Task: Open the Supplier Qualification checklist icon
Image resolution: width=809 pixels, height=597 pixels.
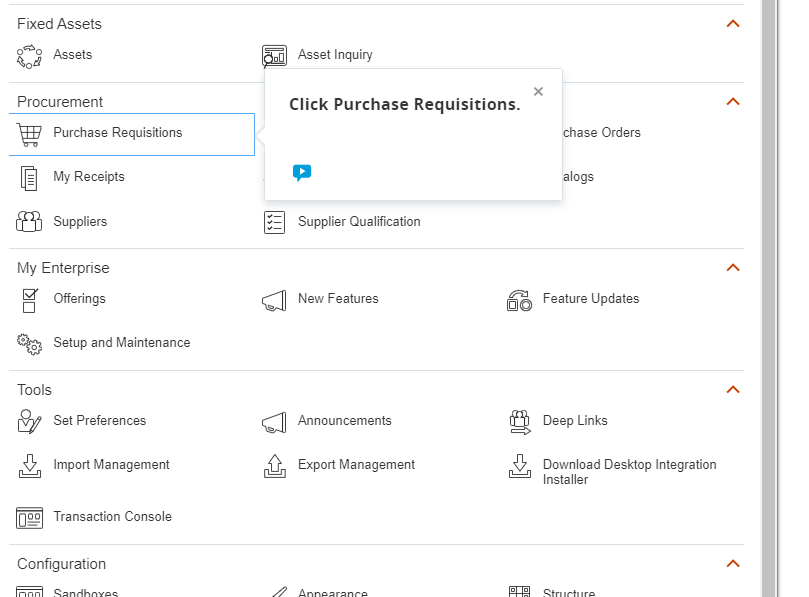Action: coord(274,222)
